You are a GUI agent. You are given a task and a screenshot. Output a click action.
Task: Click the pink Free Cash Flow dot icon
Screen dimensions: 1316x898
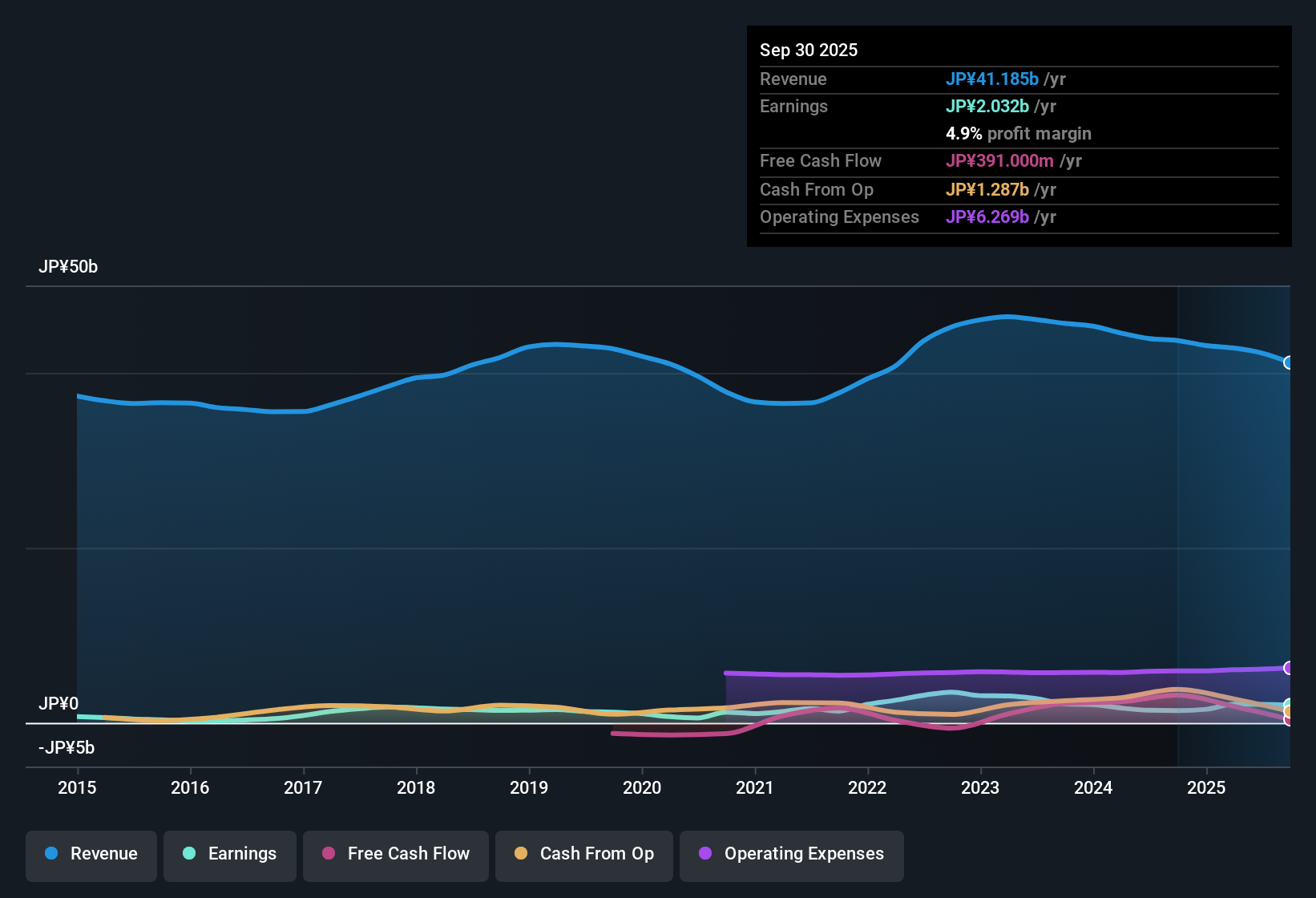(328, 854)
